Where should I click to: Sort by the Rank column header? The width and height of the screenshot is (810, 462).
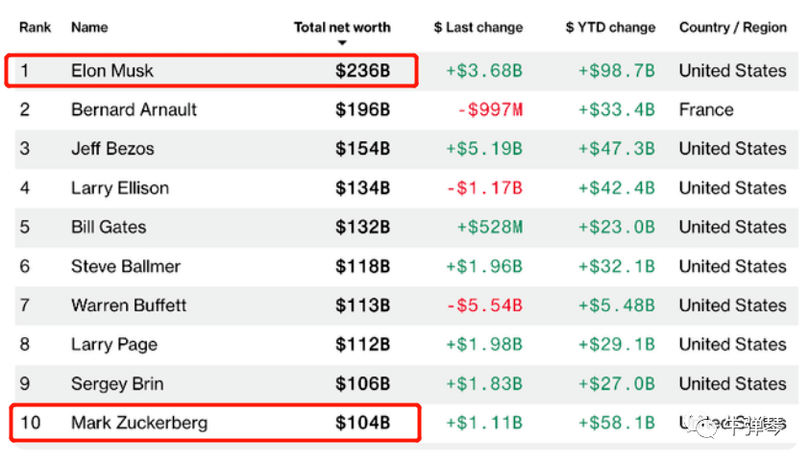click(35, 27)
